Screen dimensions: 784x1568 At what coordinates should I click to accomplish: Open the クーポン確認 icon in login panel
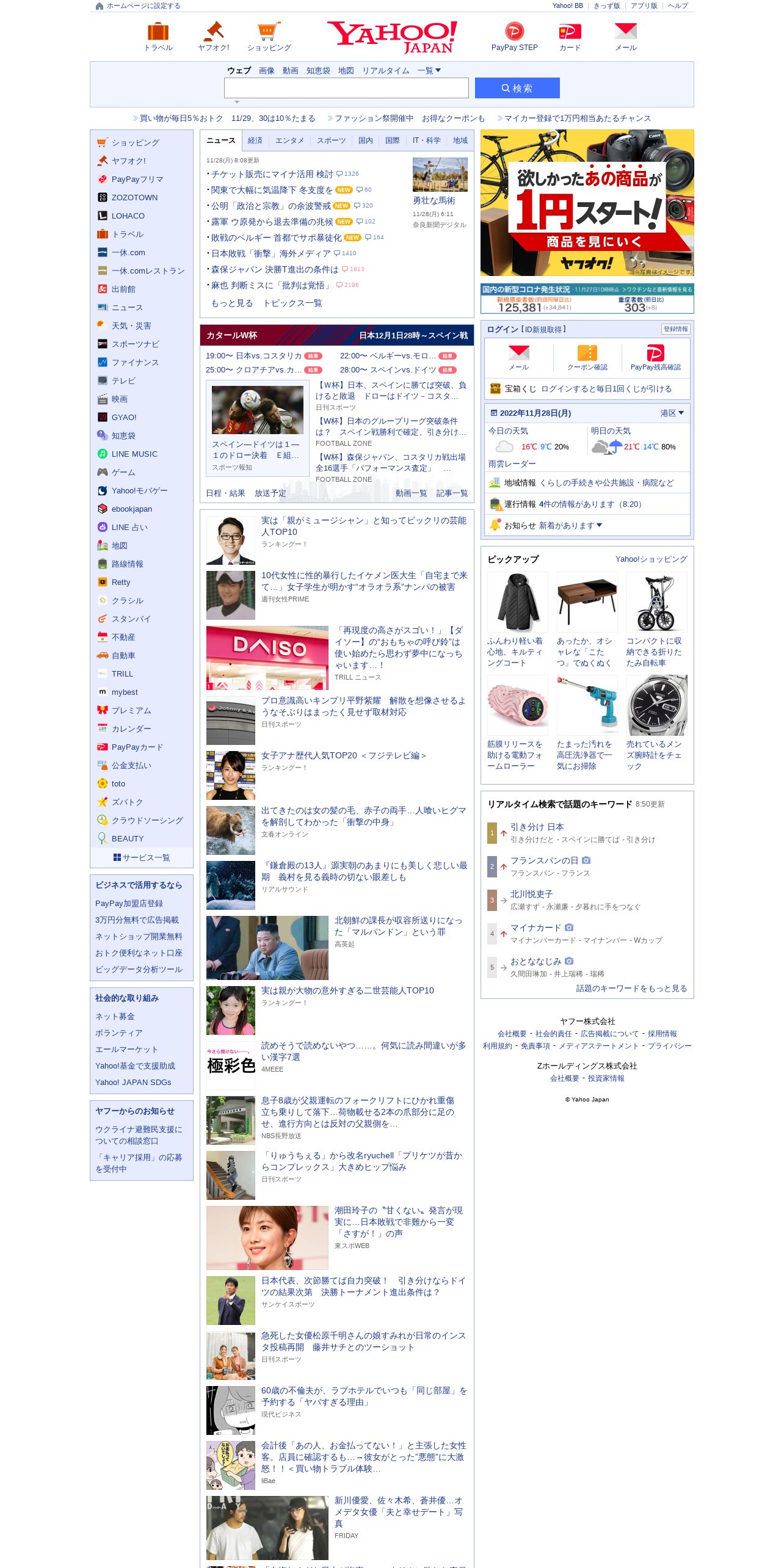pyautogui.click(x=587, y=353)
